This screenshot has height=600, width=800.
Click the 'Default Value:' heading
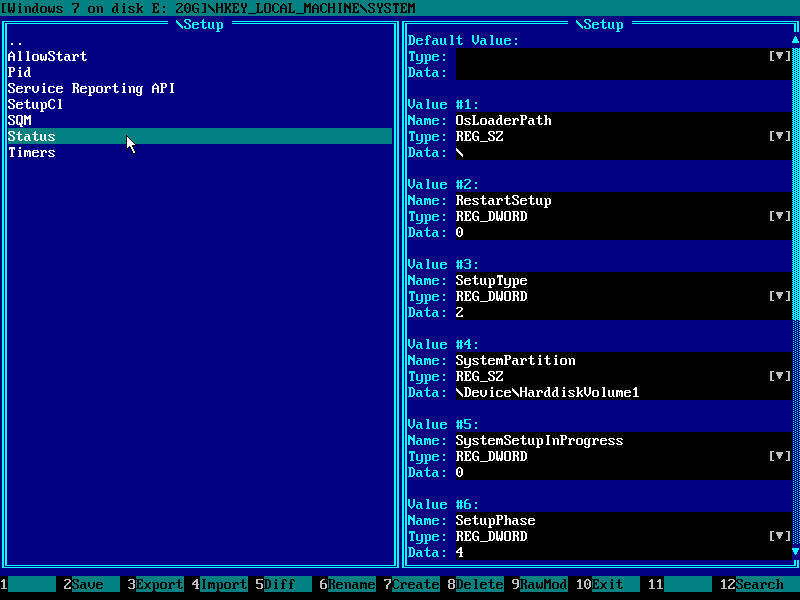coord(463,40)
